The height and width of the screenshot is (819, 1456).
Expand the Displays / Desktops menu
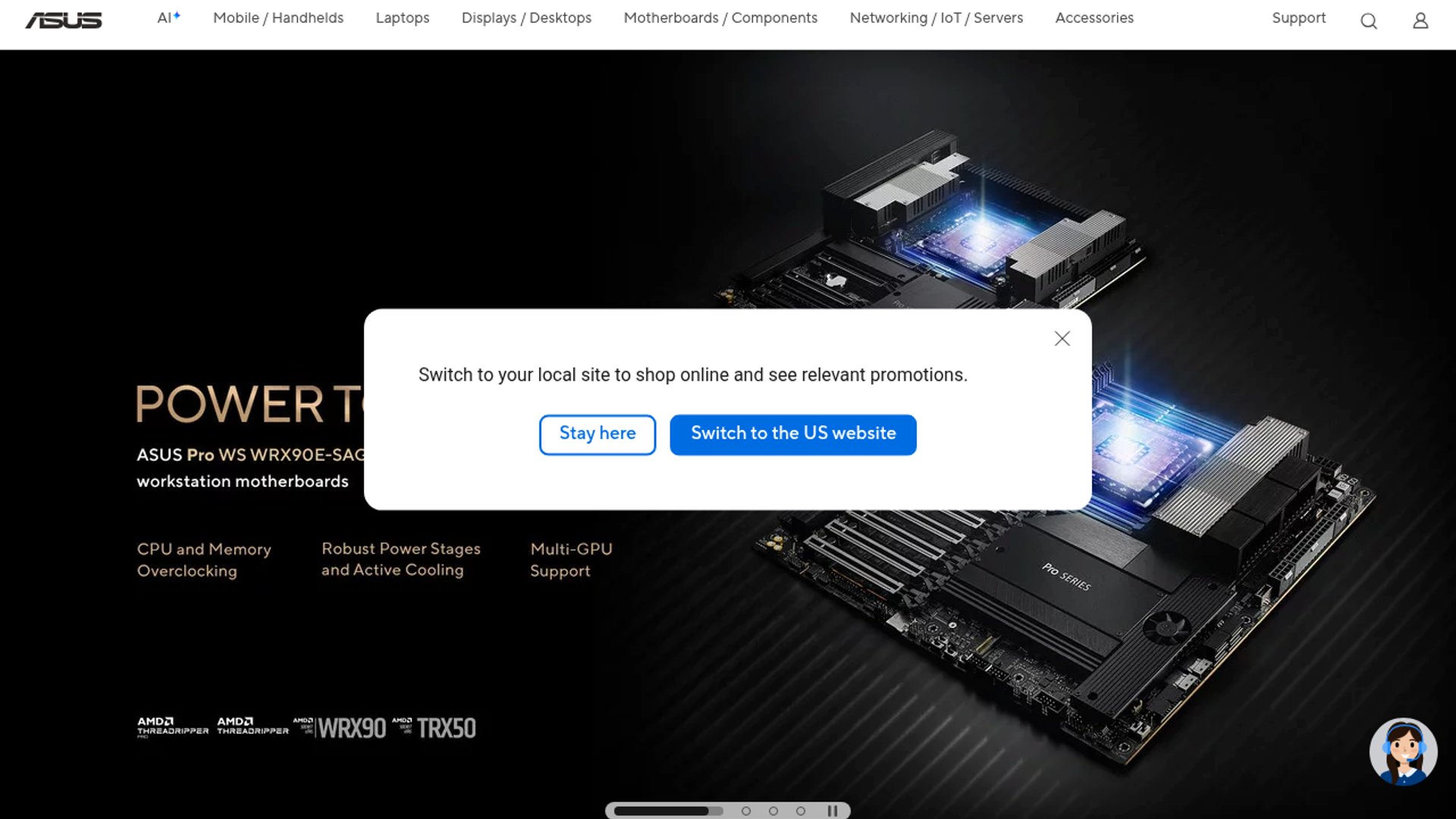tap(526, 17)
